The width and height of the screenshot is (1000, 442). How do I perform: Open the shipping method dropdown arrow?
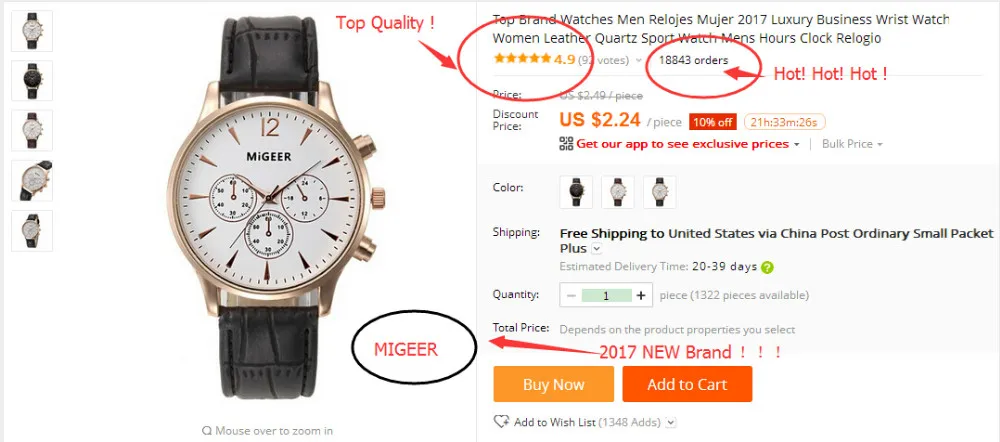[x=596, y=248]
